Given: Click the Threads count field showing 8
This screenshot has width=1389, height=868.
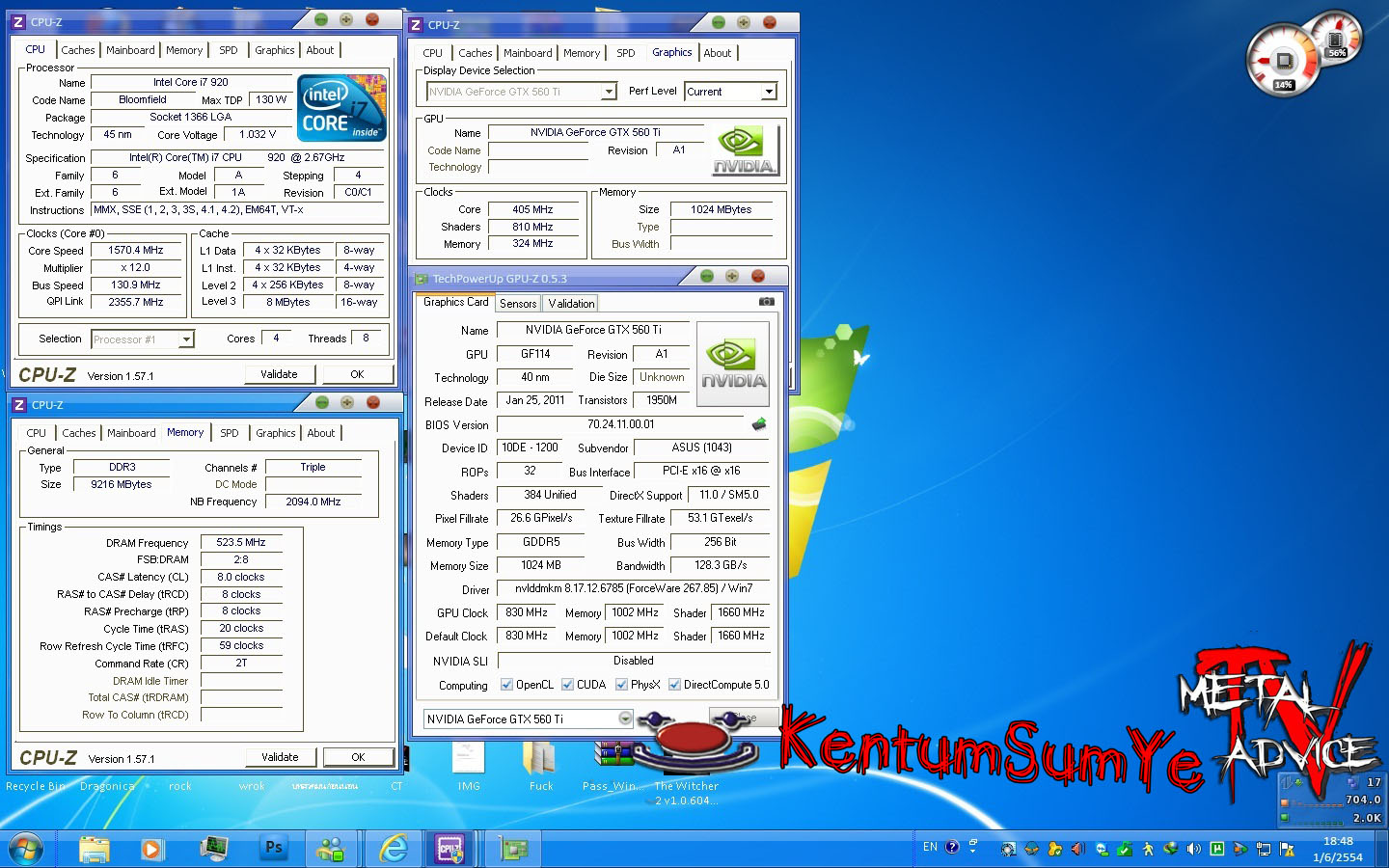Looking at the screenshot, I should coord(366,339).
